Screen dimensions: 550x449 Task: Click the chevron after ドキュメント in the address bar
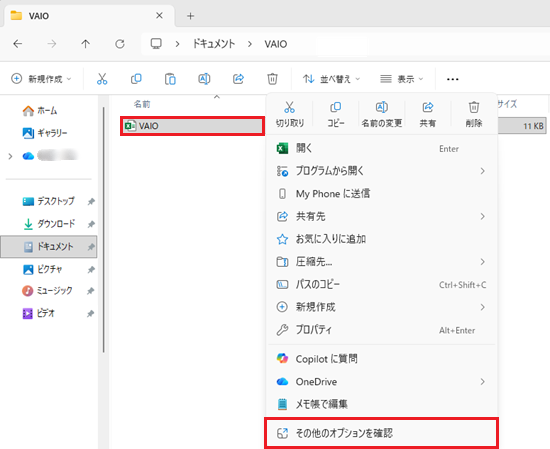point(250,44)
